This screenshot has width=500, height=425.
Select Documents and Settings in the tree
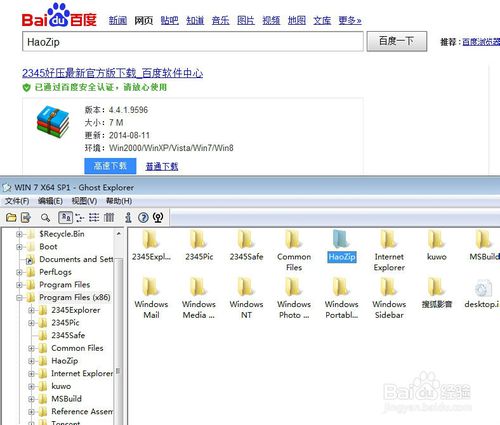76,259
